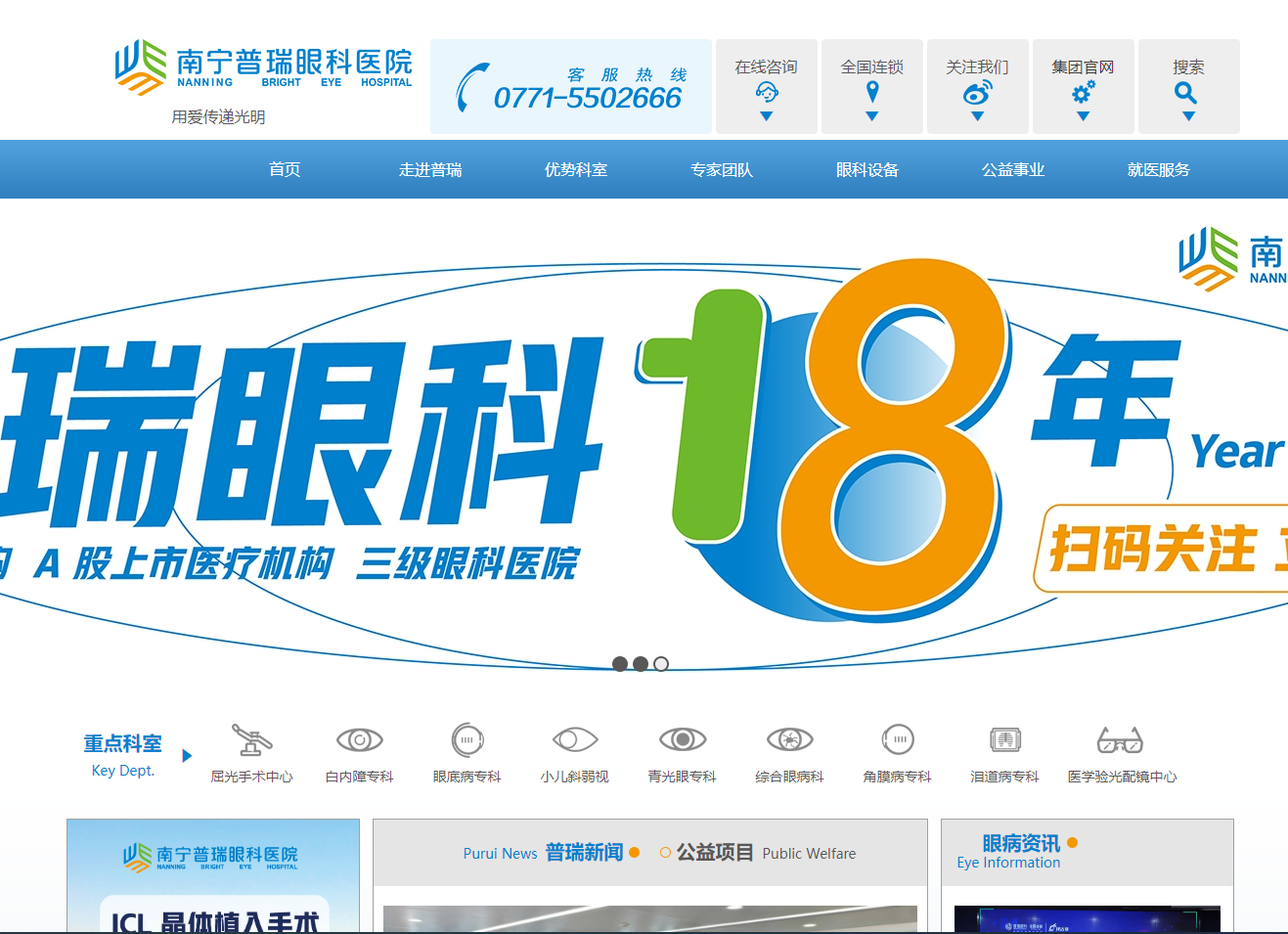Switch to second banner slide dot
Viewport: 1288px width, 934px height.
(x=641, y=664)
